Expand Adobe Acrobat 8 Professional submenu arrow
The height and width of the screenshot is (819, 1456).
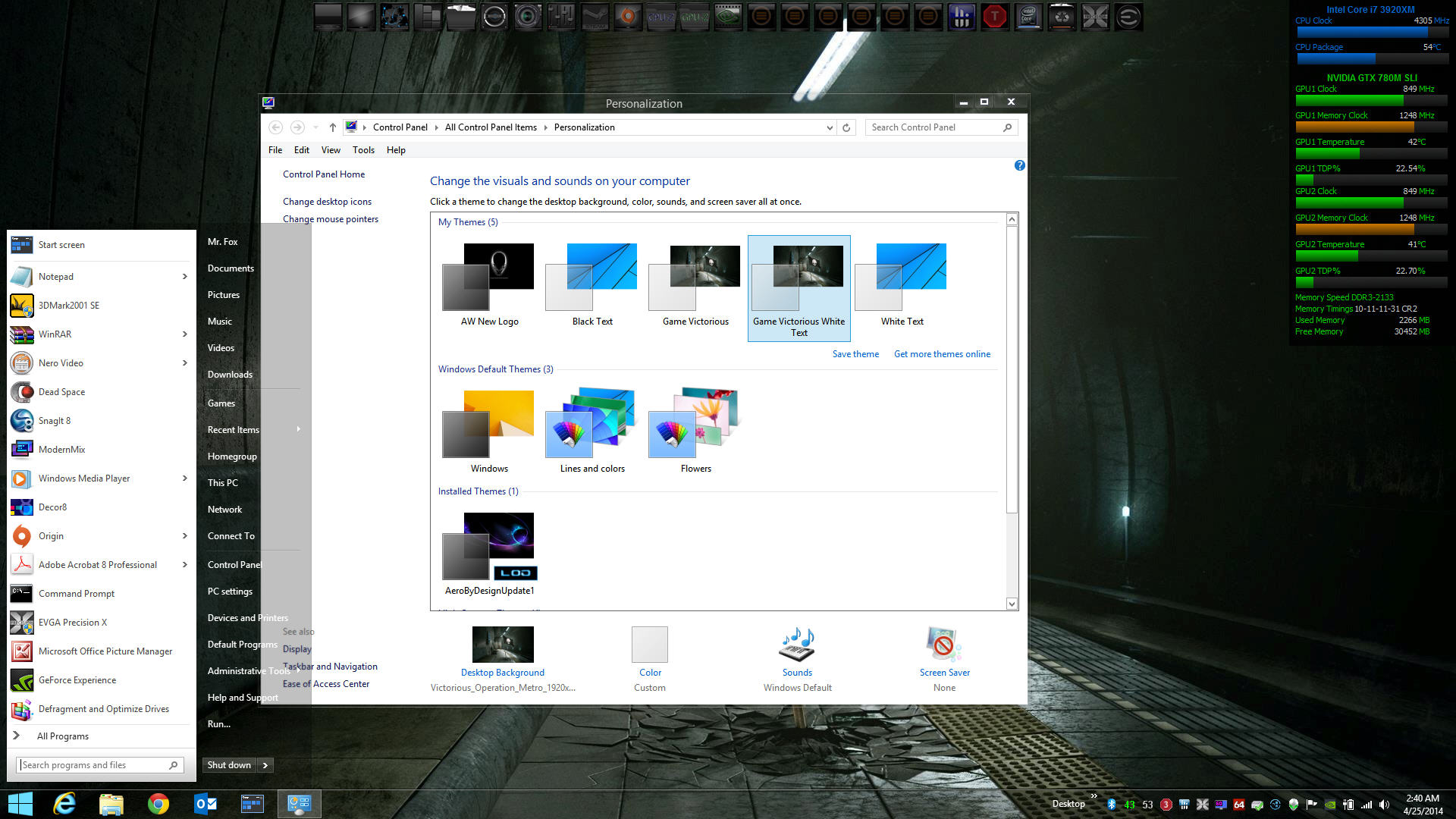click(x=184, y=565)
